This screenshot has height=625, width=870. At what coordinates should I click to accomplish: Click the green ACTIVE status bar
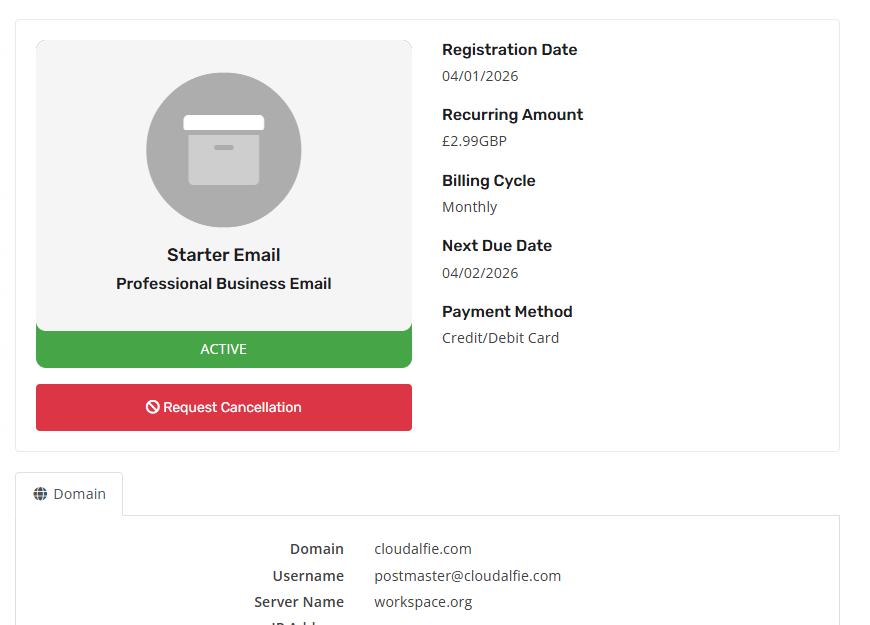pos(224,349)
